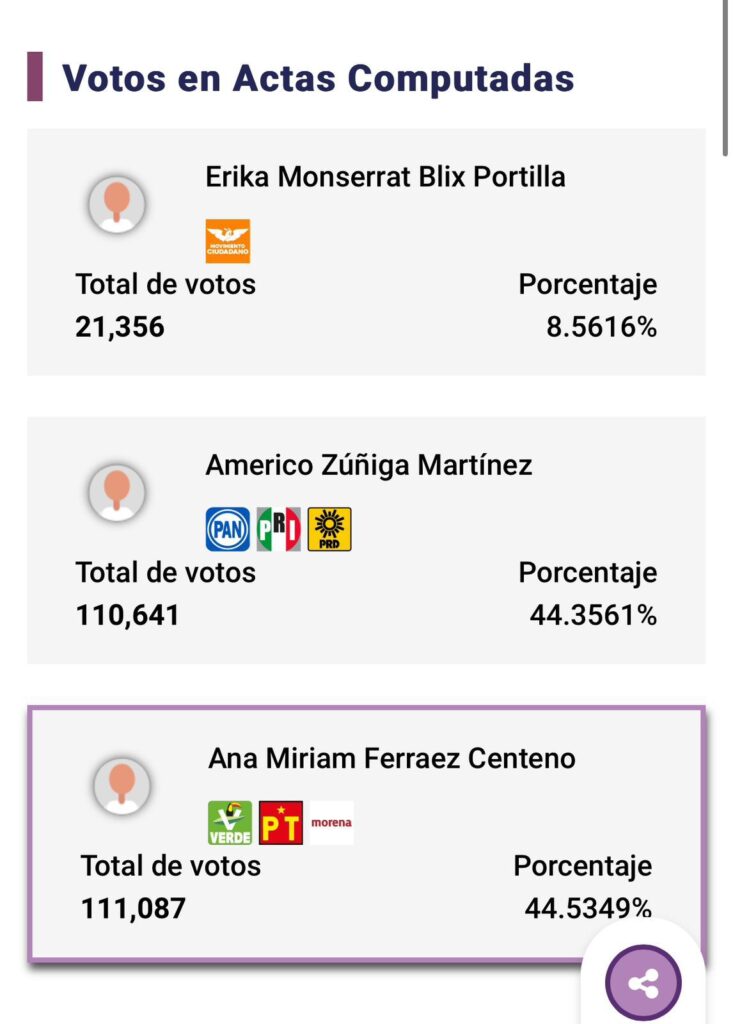Click the PAN party logo
This screenshot has width=733, height=1024.
point(227,529)
